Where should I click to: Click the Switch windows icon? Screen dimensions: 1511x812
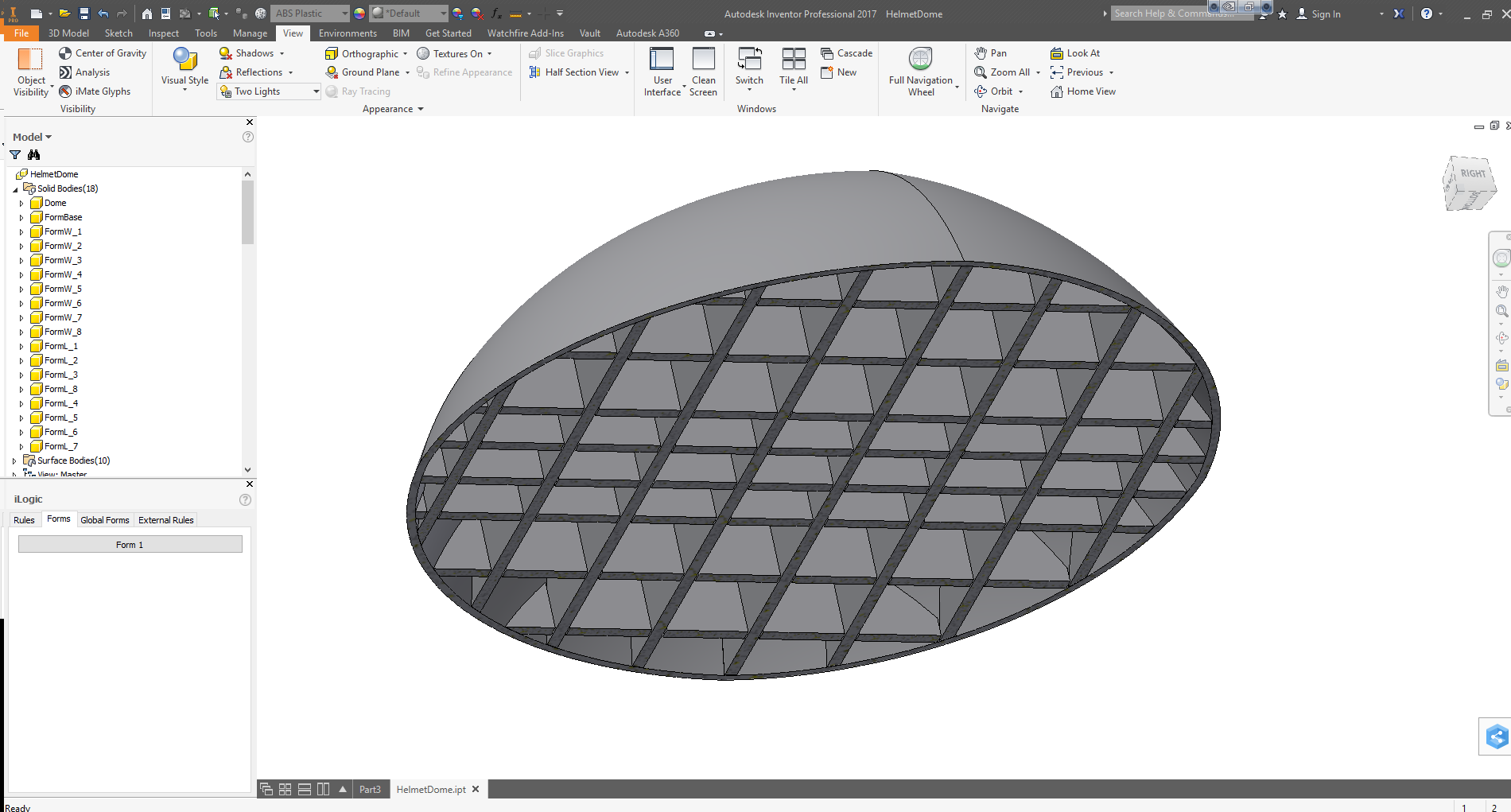(749, 60)
